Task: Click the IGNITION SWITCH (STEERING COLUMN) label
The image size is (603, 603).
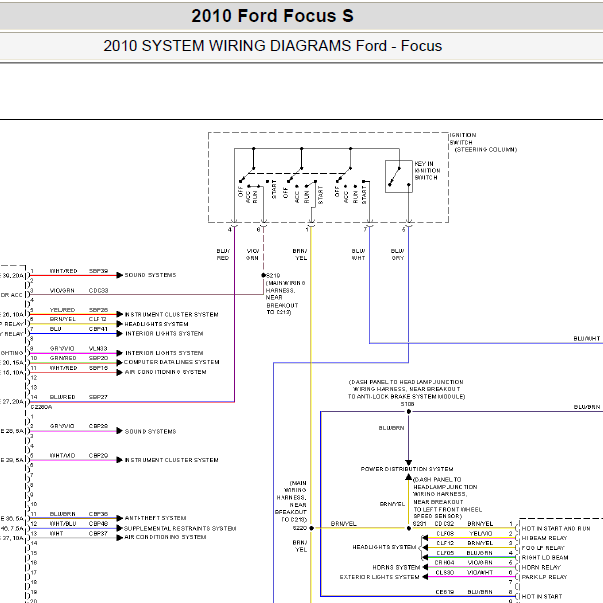Action: coord(483,142)
